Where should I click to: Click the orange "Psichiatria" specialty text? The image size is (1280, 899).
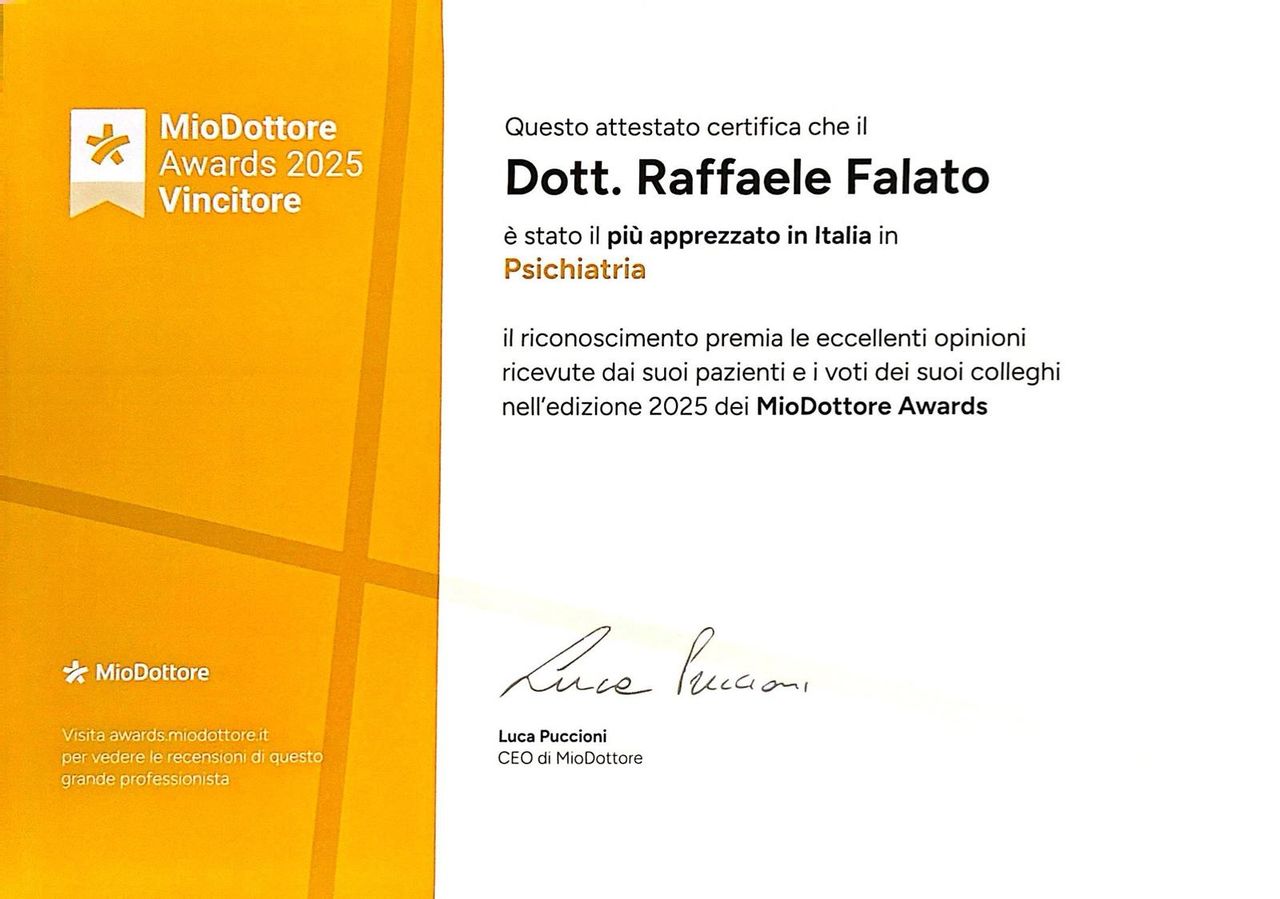[575, 270]
